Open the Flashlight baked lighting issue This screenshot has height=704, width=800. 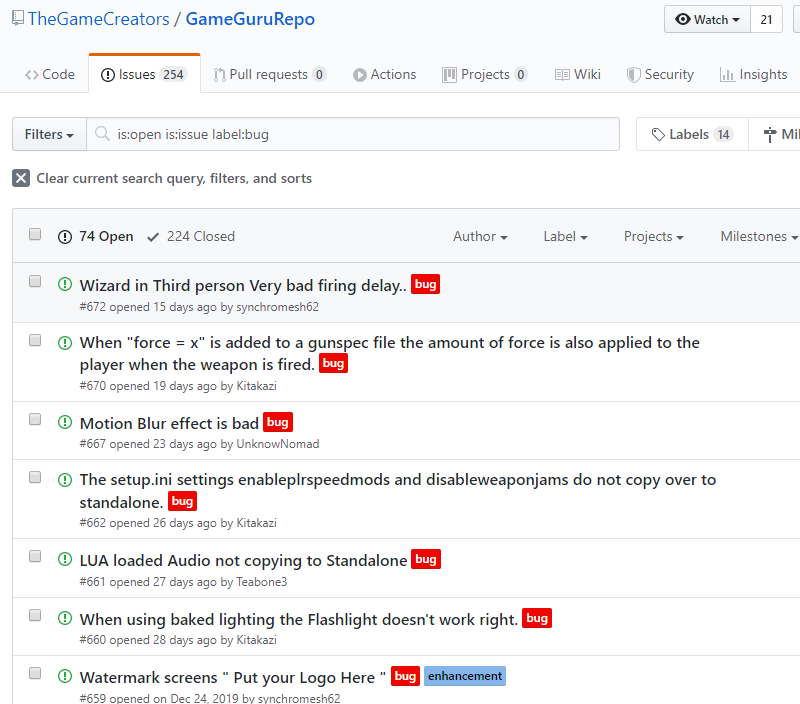click(x=298, y=619)
